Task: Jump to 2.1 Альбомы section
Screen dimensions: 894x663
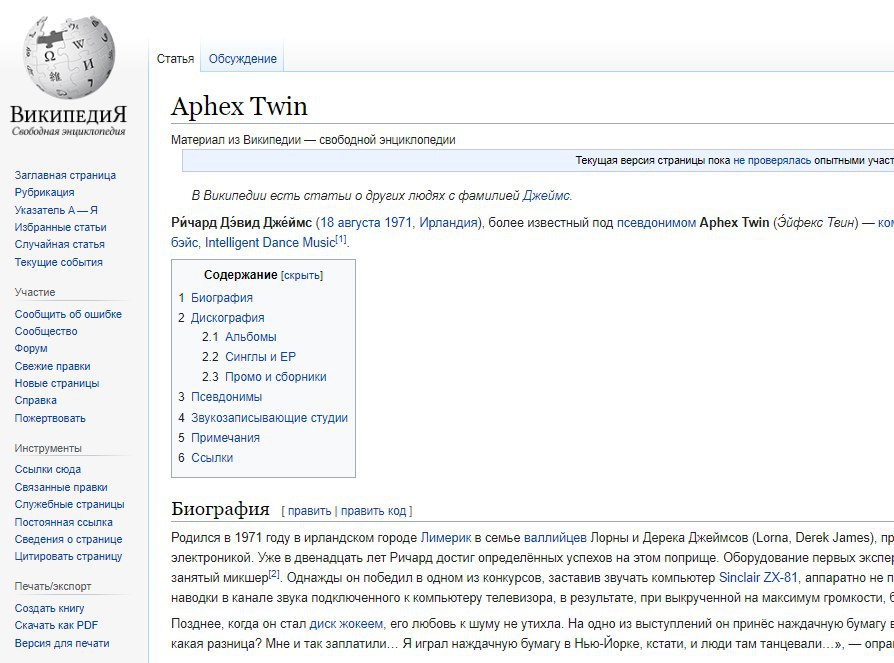Action: tap(239, 337)
